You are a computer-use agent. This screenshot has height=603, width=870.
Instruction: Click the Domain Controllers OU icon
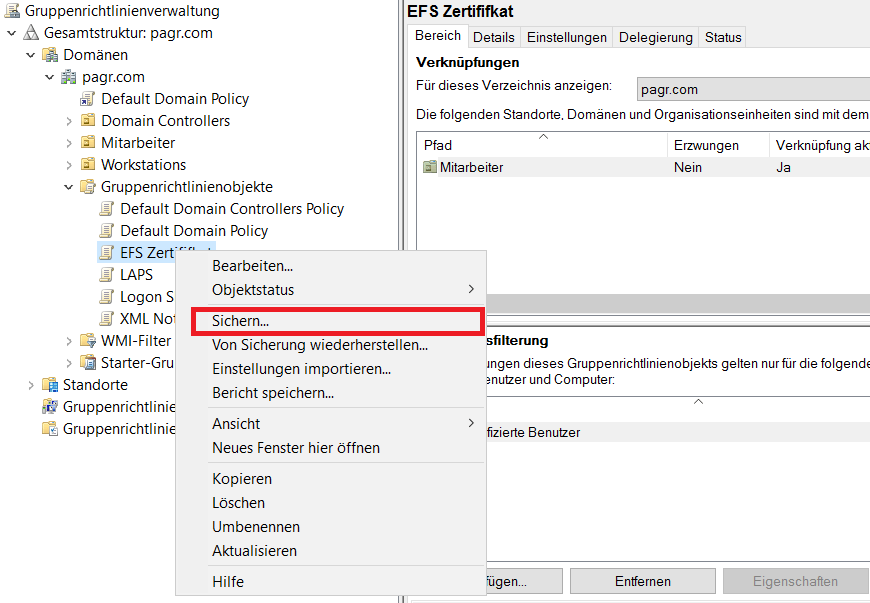[88, 121]
